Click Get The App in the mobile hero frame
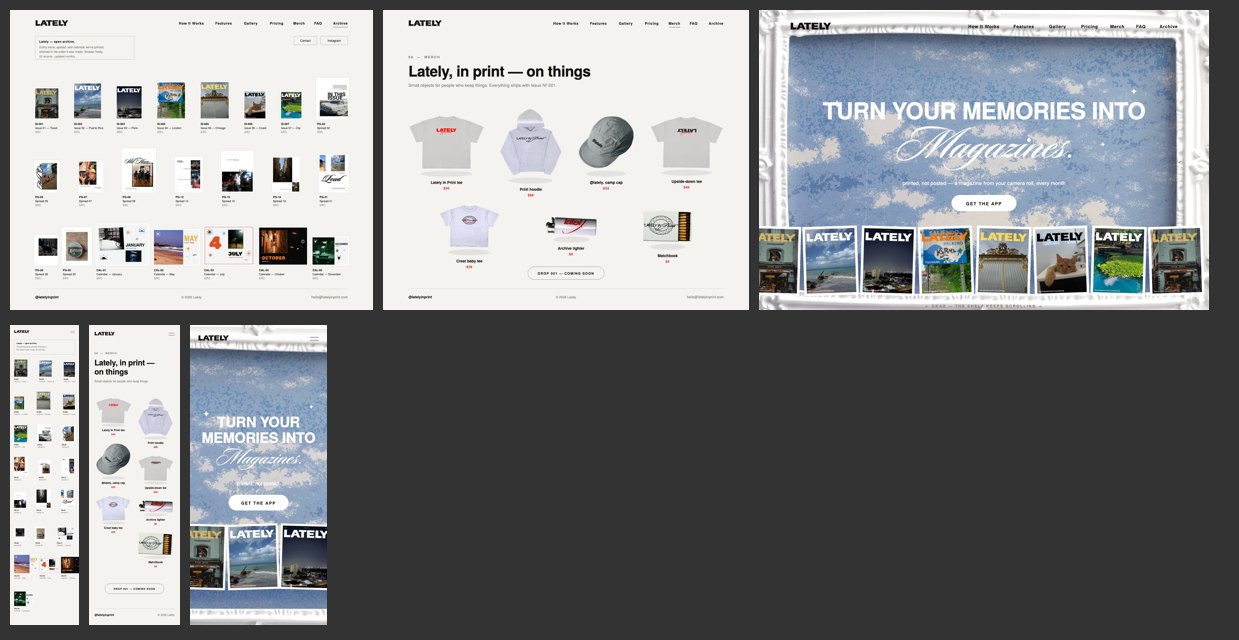1239x640 pixels. point(258,503)
